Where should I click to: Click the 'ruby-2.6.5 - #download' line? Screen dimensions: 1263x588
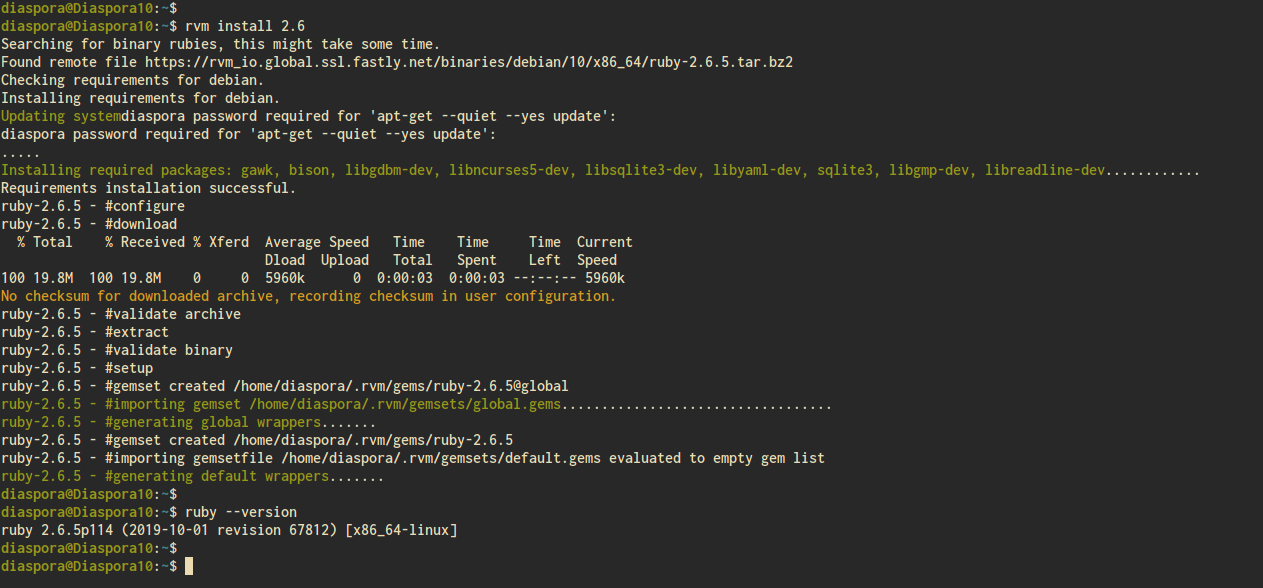point(89,224)
